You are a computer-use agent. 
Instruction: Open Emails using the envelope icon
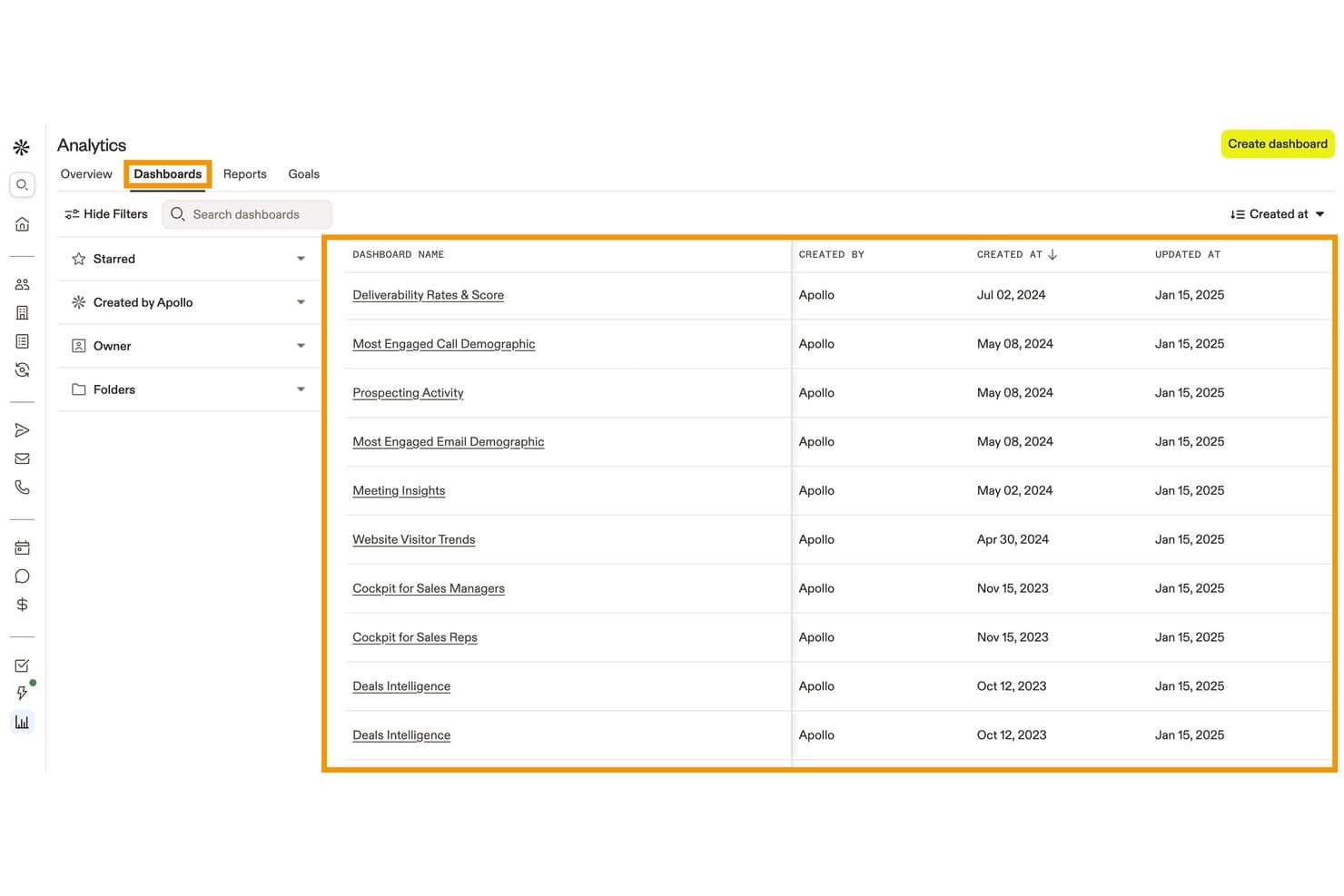point(23,459)
